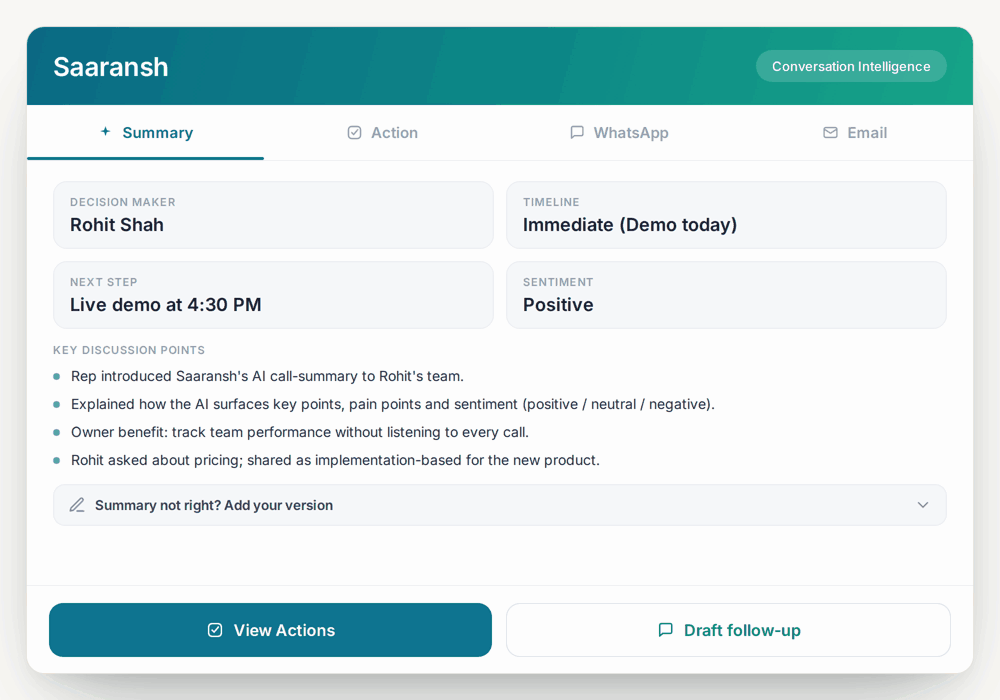Click 'Rep introduced Saaransh's AI call-summary' bullet
Viewport: 1000px width, 700px height.
tap(267, 376)
